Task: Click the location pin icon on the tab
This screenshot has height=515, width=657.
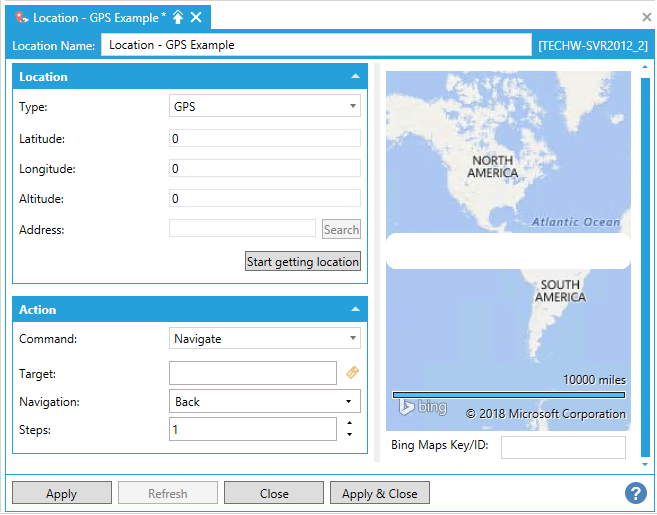Action: pos(21,17)
